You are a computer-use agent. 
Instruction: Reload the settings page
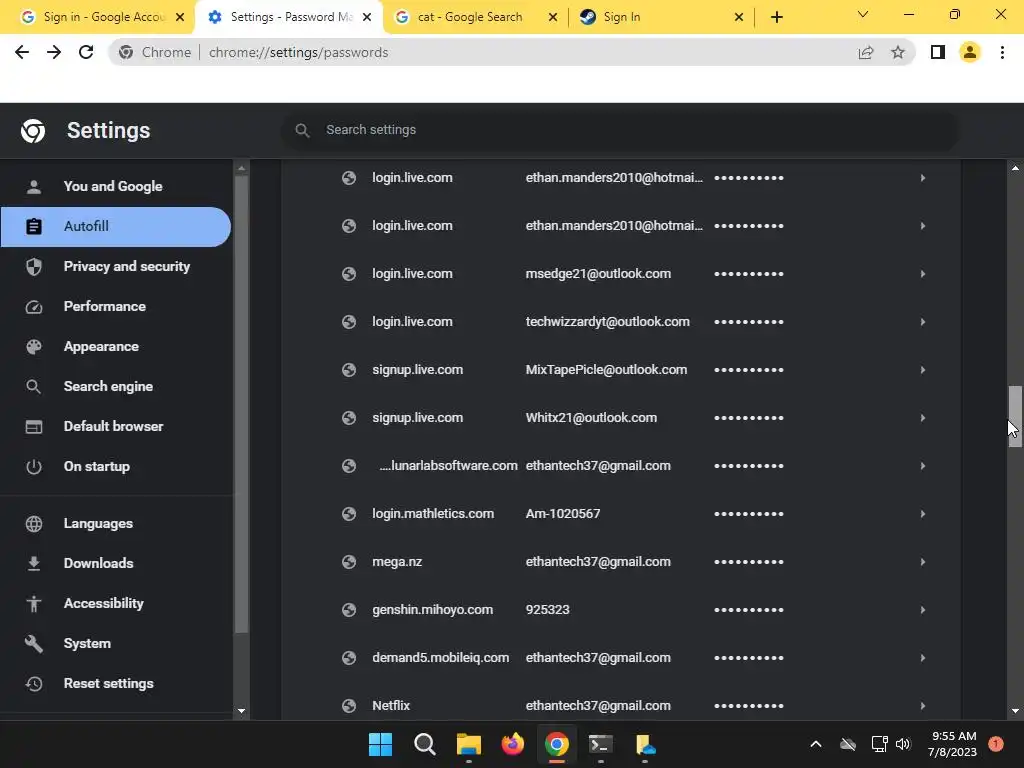(86, 52)
